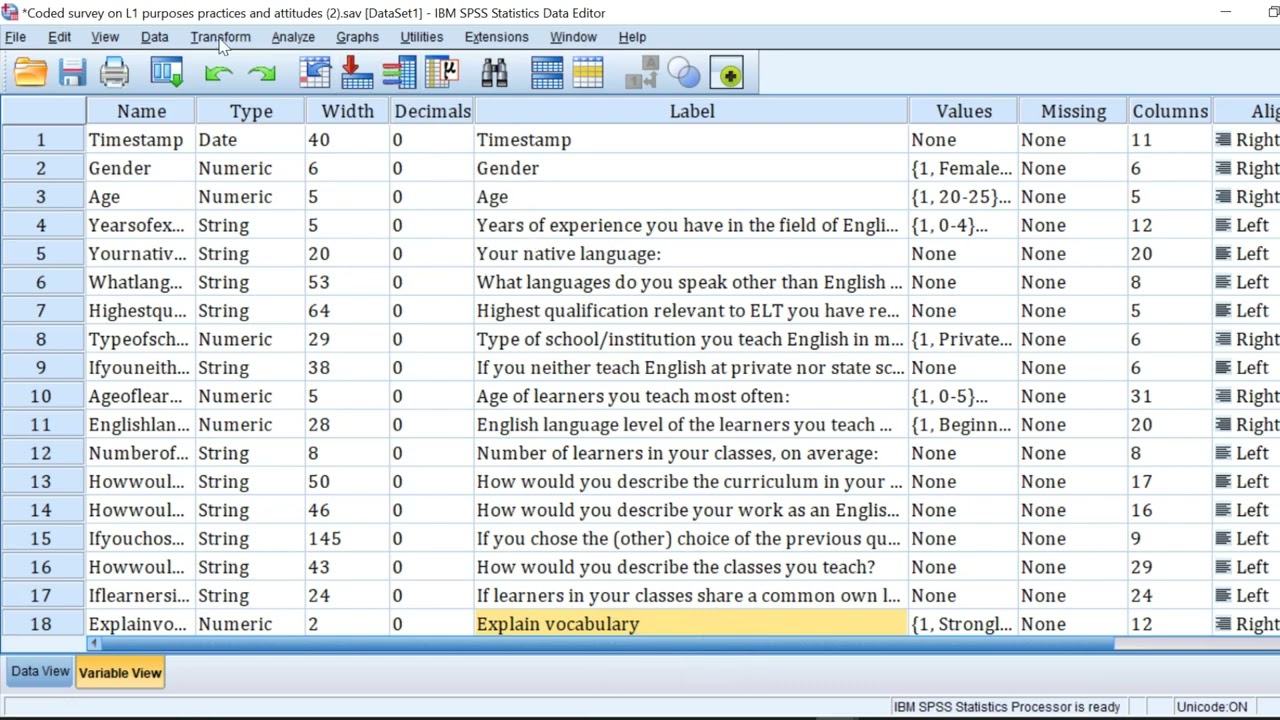Open the Window menu
The height and width of the screenshot is (720, 1280).
pos(573,37)
